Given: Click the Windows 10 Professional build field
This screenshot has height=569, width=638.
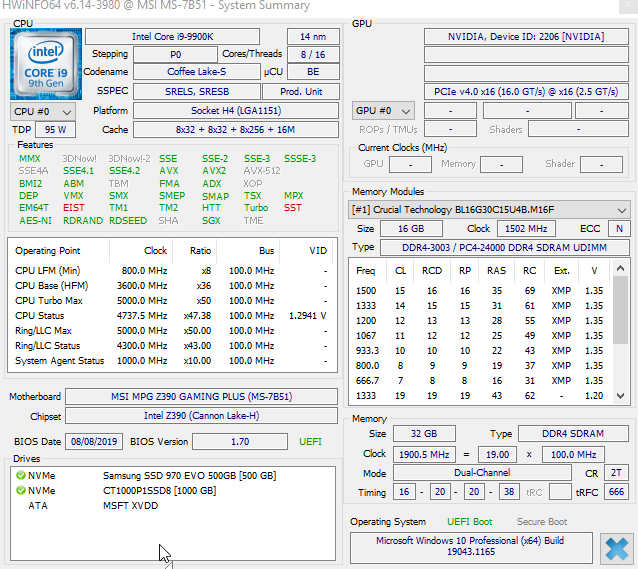Looking at the screenshot, I should [x=471, y=547].
